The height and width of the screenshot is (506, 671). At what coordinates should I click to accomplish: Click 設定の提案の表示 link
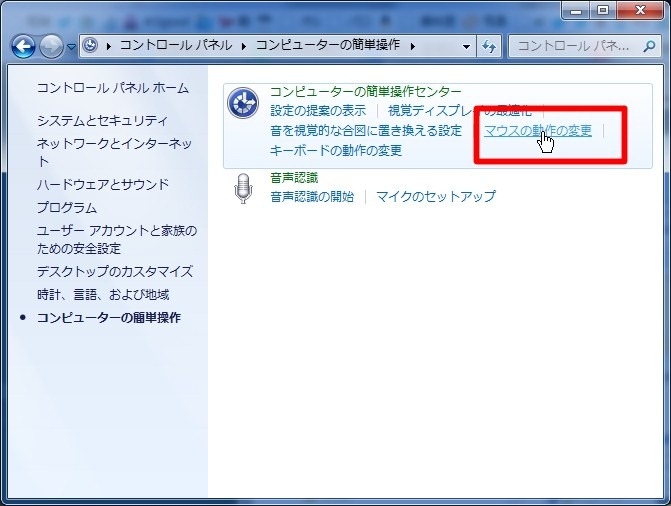tap(318, 111)
